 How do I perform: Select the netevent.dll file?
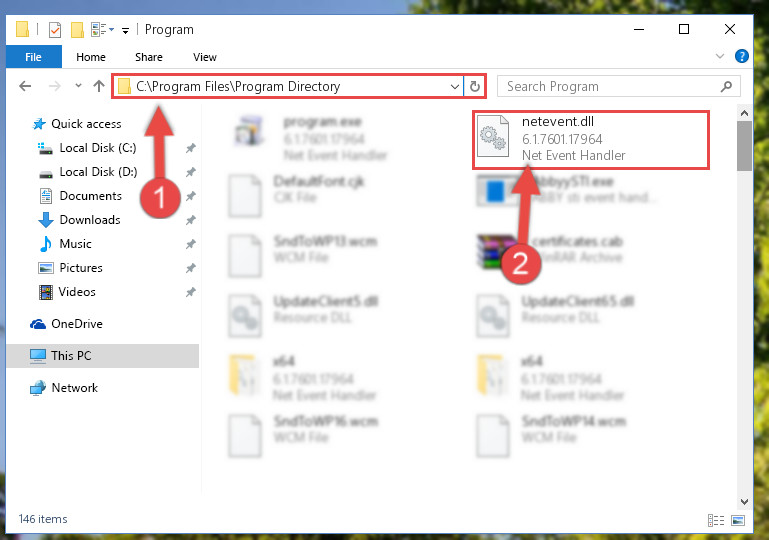pyautogui.click(x=591, y=140)
